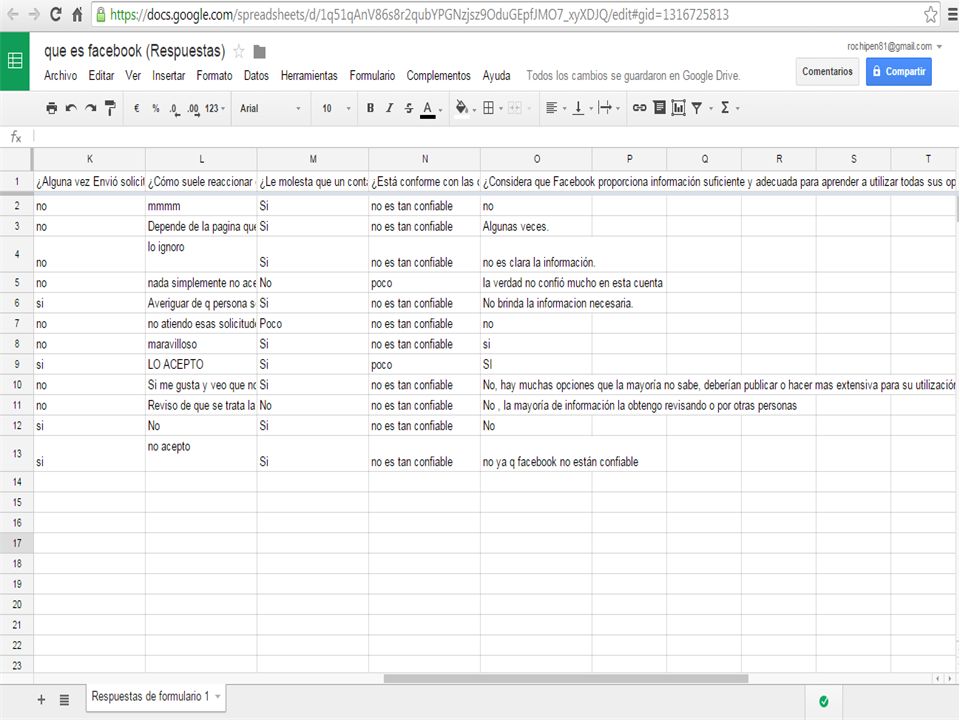This screenshot has height=720, width=960.
Task: Click the move-to-folder icon
Action: pyautogui.click(x=260, y=52)
